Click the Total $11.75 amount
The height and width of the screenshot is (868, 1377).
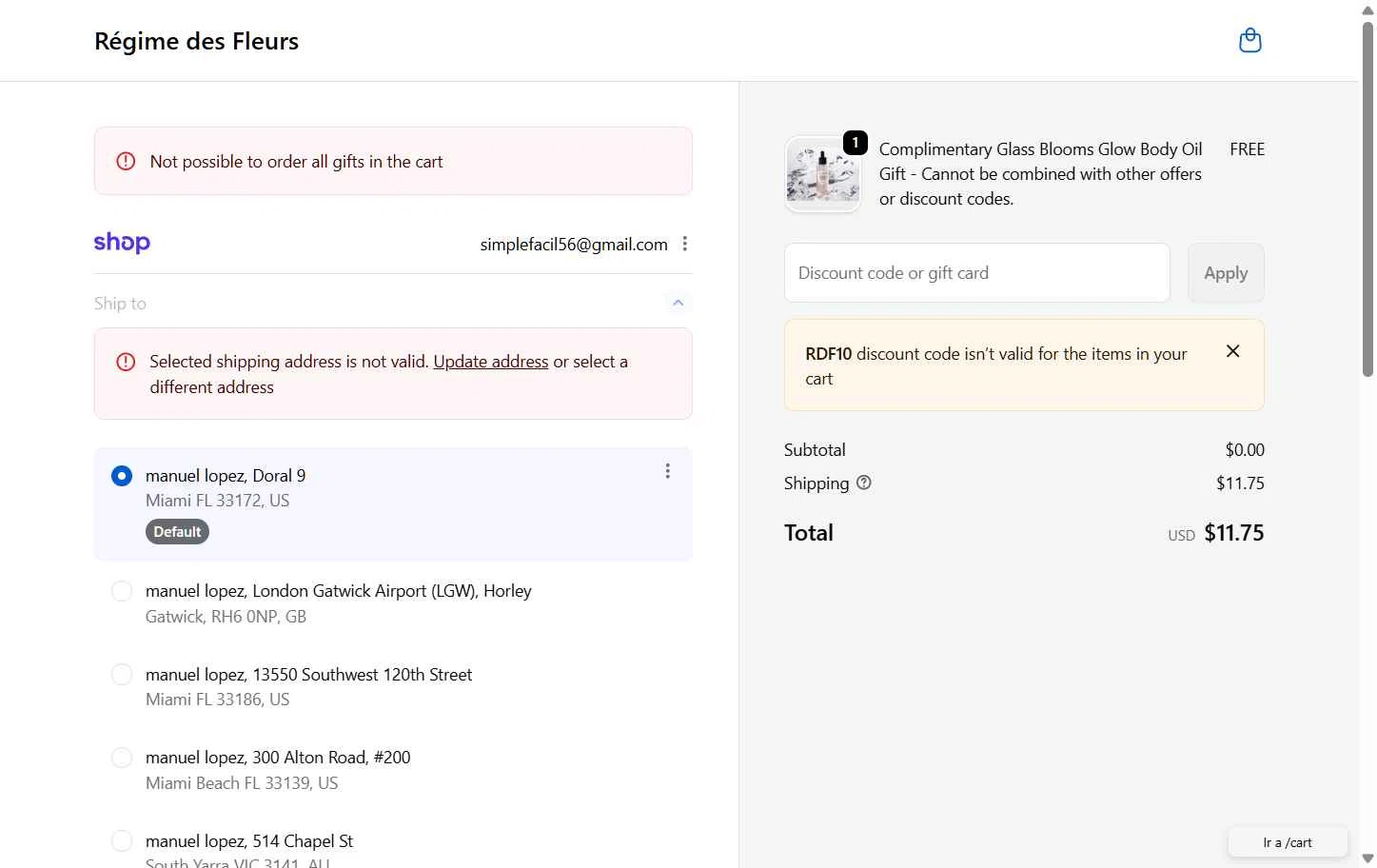click(1233, 533)
